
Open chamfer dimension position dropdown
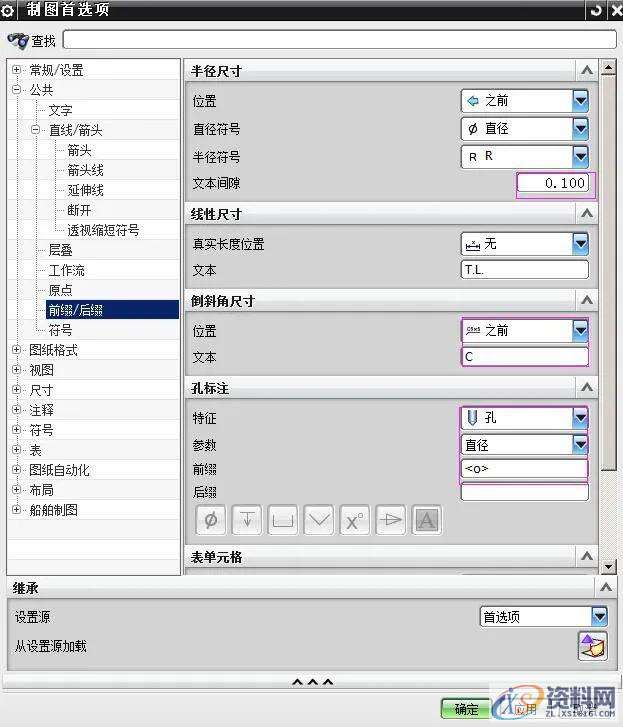pos(580,331)
